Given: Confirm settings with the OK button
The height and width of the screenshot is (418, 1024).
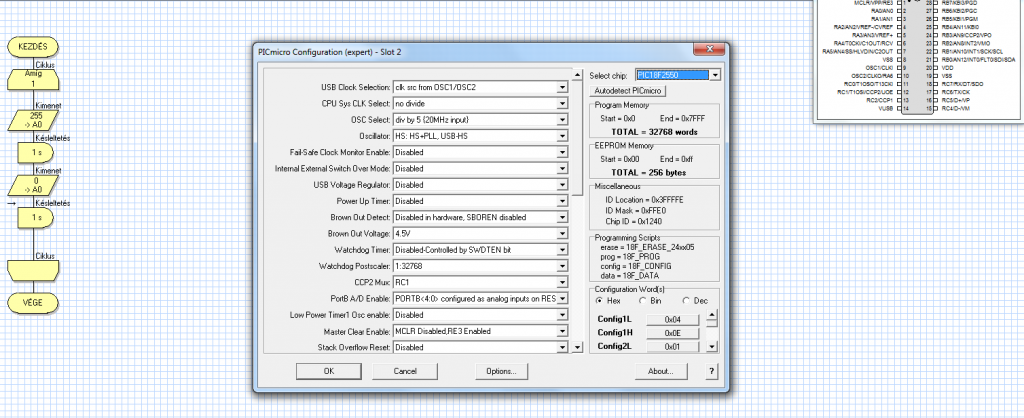Looking at the screenshot, I should 328,371.
